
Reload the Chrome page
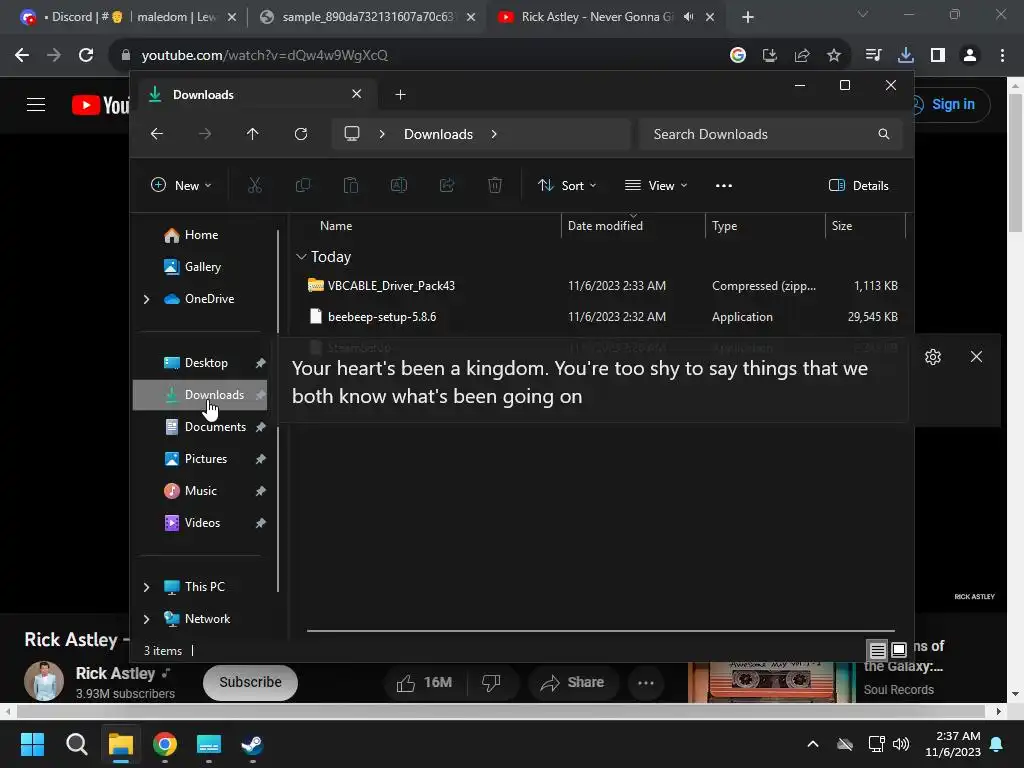[x=86, y=56]
